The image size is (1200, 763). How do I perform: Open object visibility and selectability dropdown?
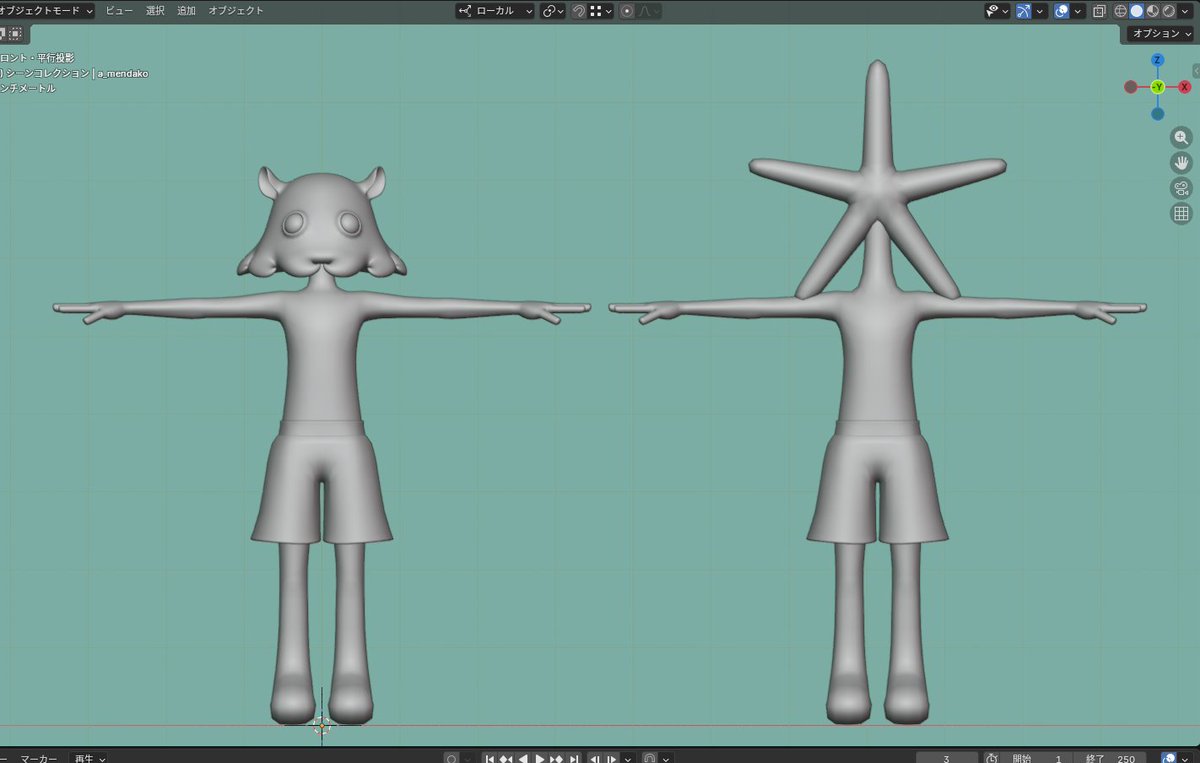(998, 11)
